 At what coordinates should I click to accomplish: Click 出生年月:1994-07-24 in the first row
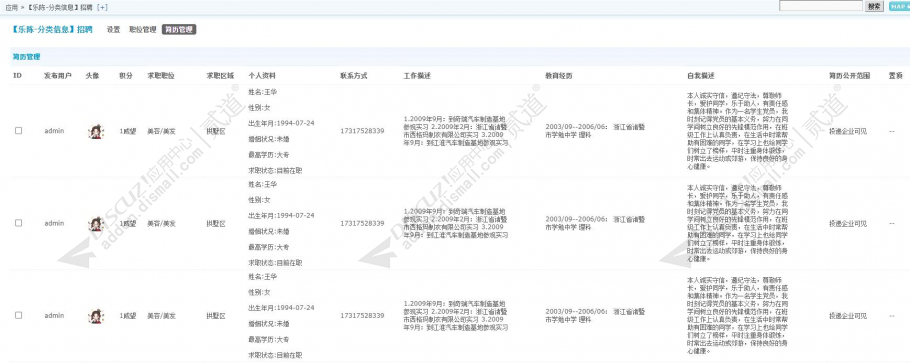281,123
